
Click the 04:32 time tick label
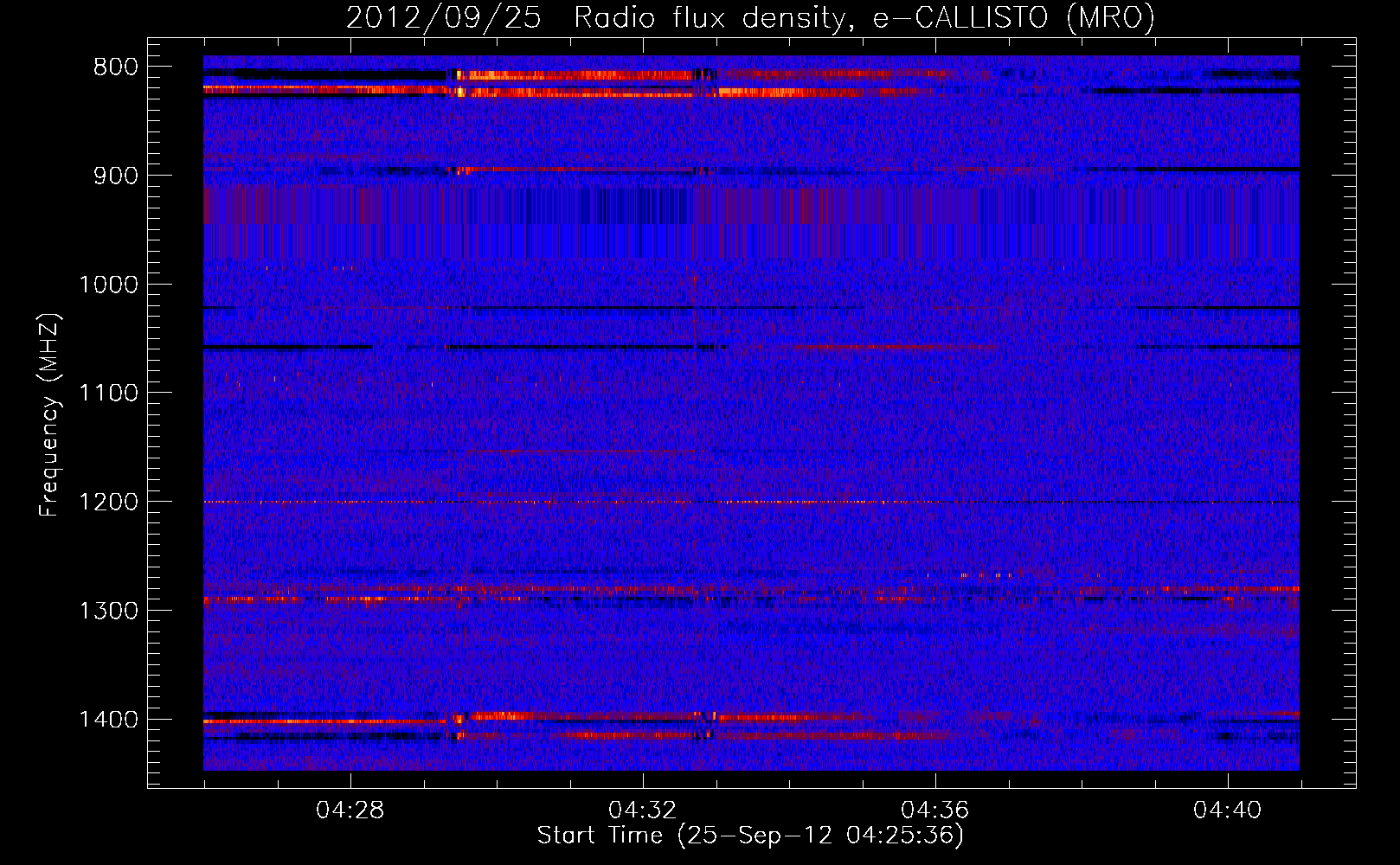[x=642, y=811]
